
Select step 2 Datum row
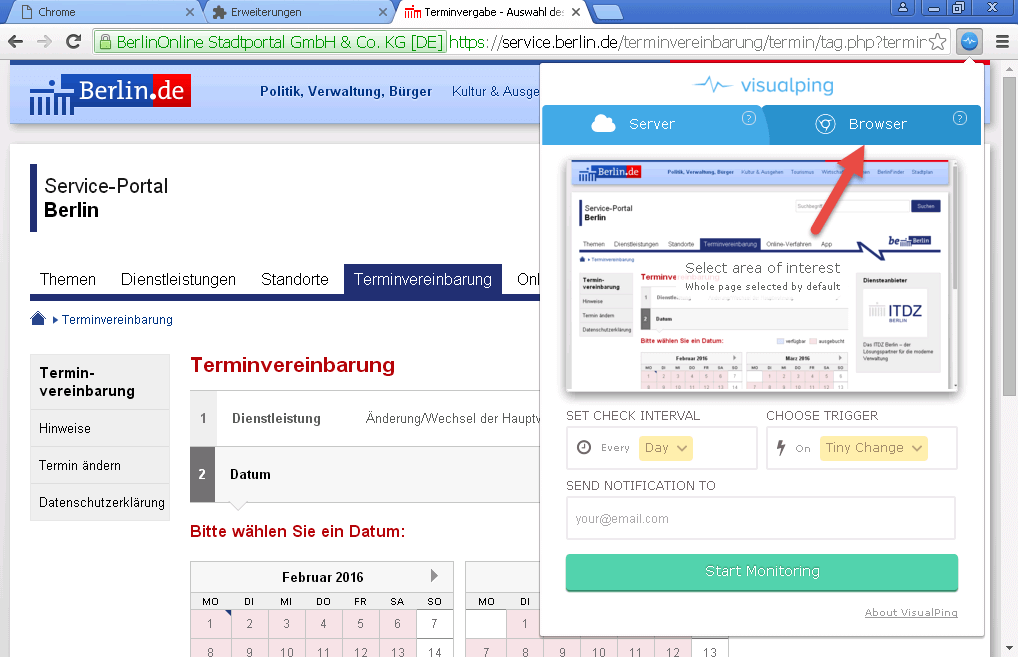pyautogui.click(x=365, y=475)
